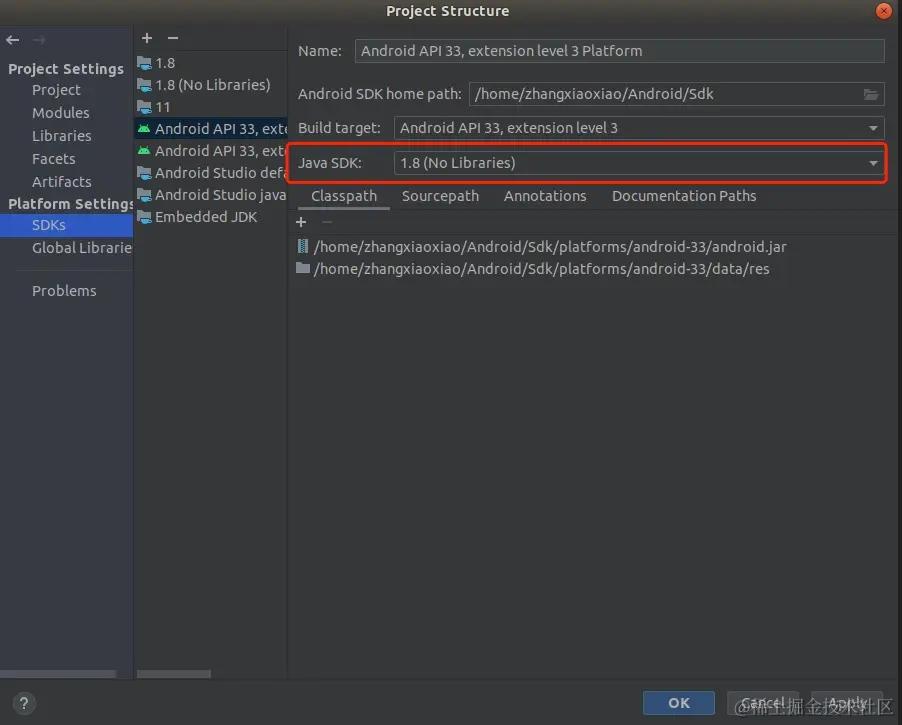
Task: Select SDKs under Platform Settings
Action: point(66,225)
